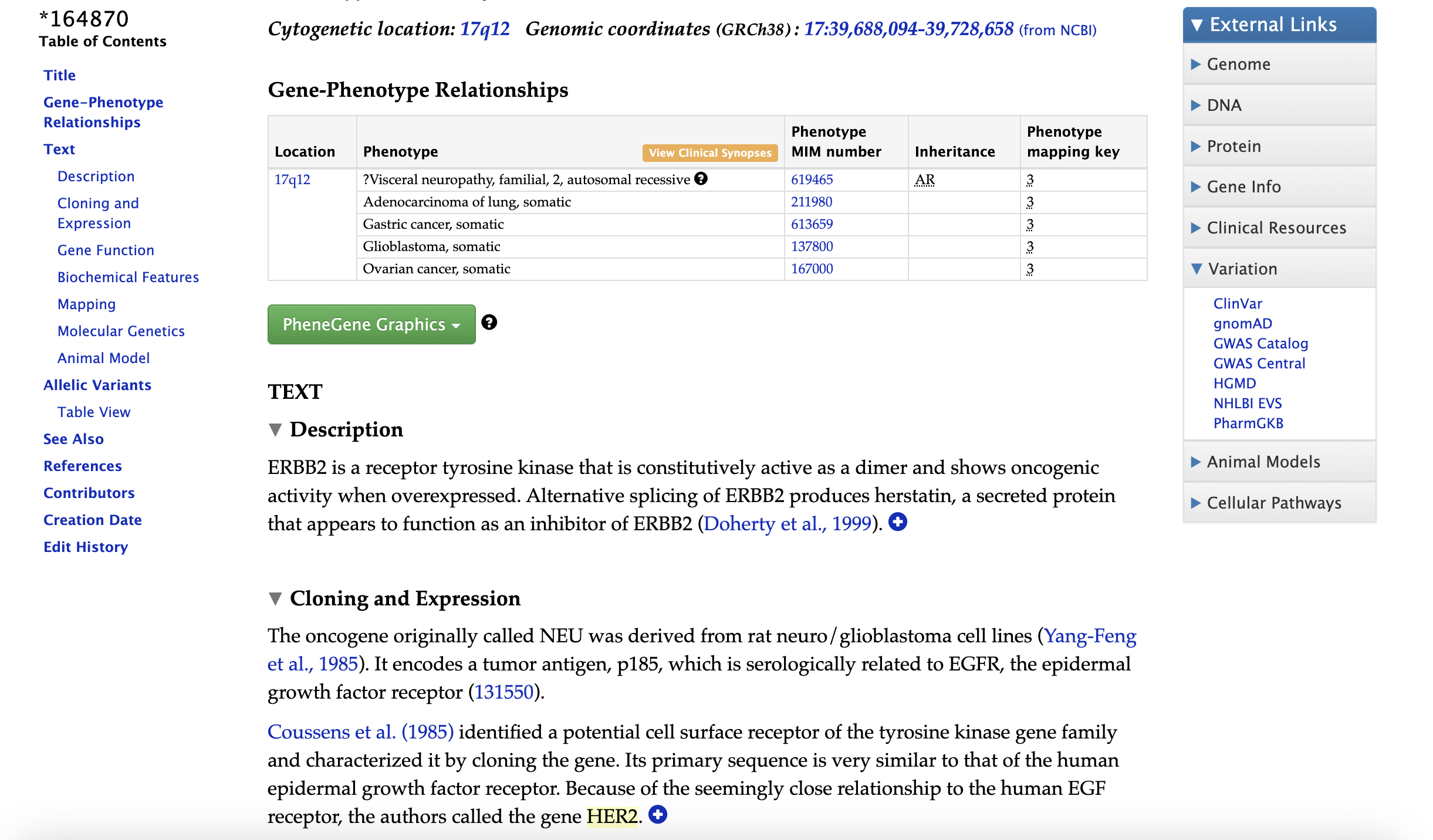Viewport: 1433px width, 840px height.
Task: Jump to Cloning and Expression in contents
Action: (x=98, y=213)
